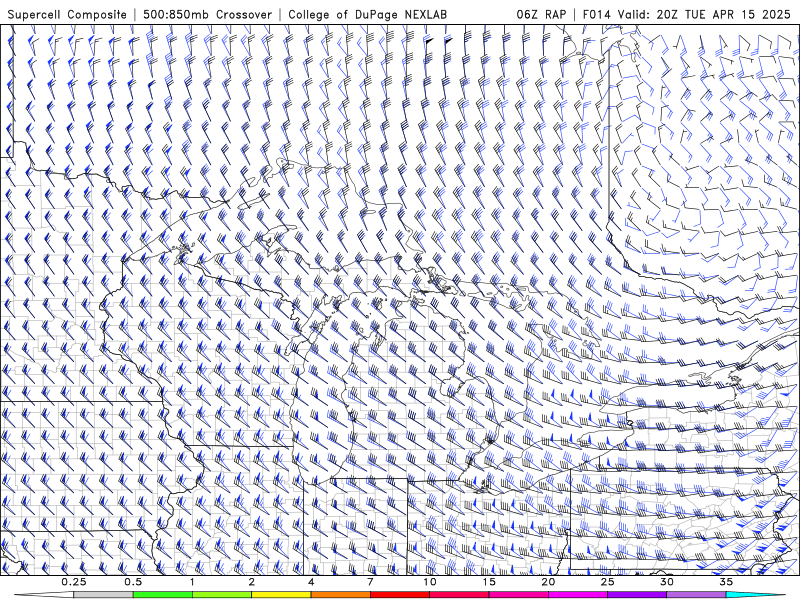Click the legend value label 30
800x600 pixels.
667,582
